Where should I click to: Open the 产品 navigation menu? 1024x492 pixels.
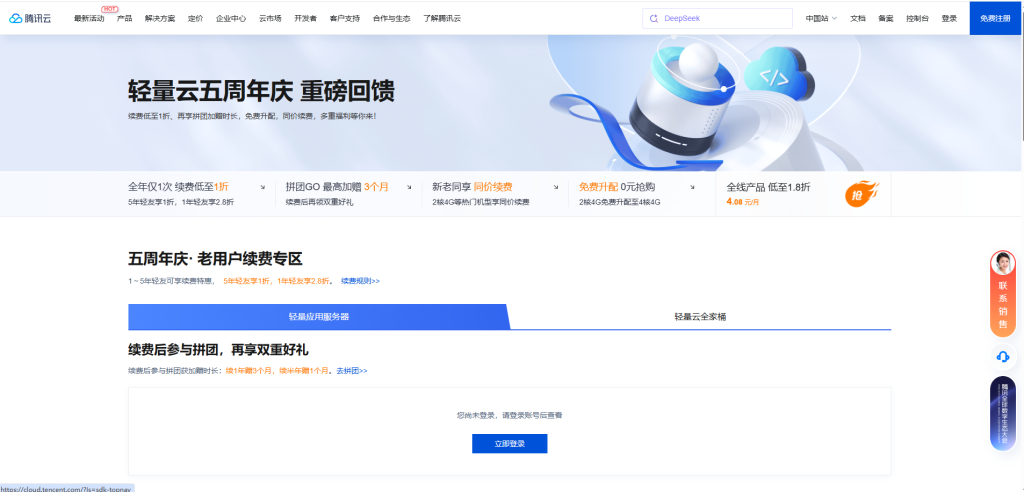coord(124,18)
